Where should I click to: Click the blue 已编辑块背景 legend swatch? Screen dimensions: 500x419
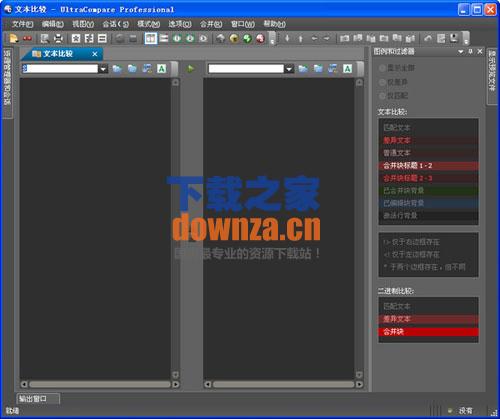click(429, 203)
